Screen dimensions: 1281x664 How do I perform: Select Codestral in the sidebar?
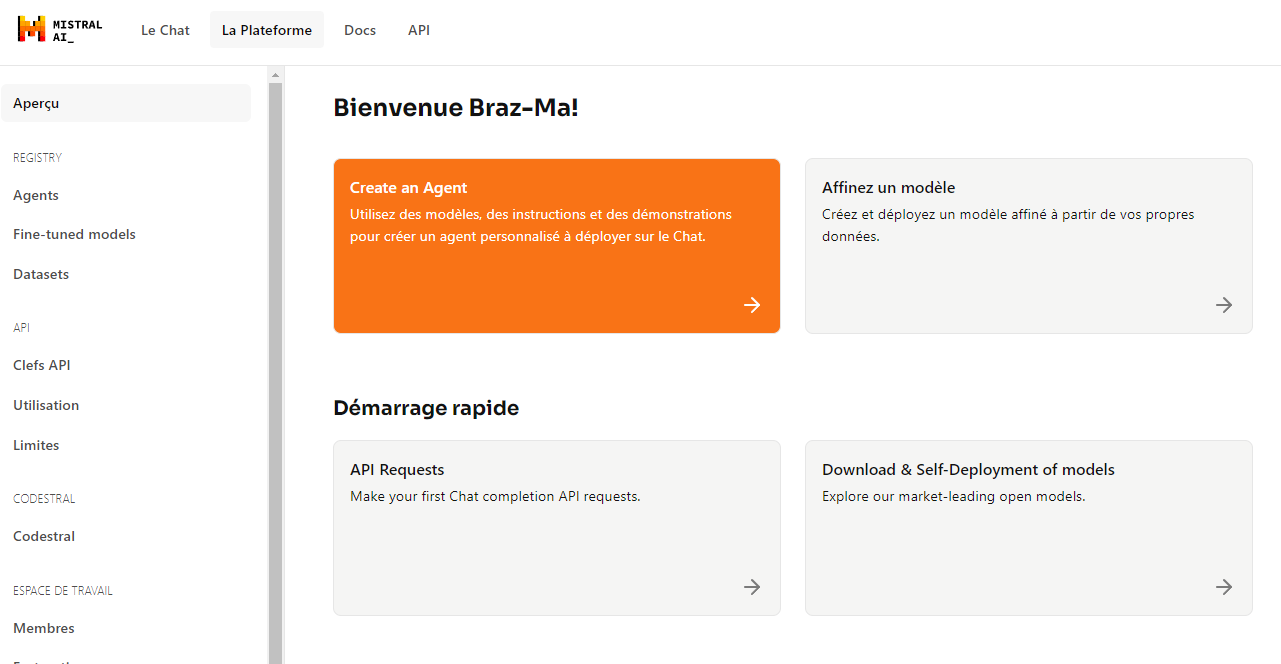tap(44, 536)
